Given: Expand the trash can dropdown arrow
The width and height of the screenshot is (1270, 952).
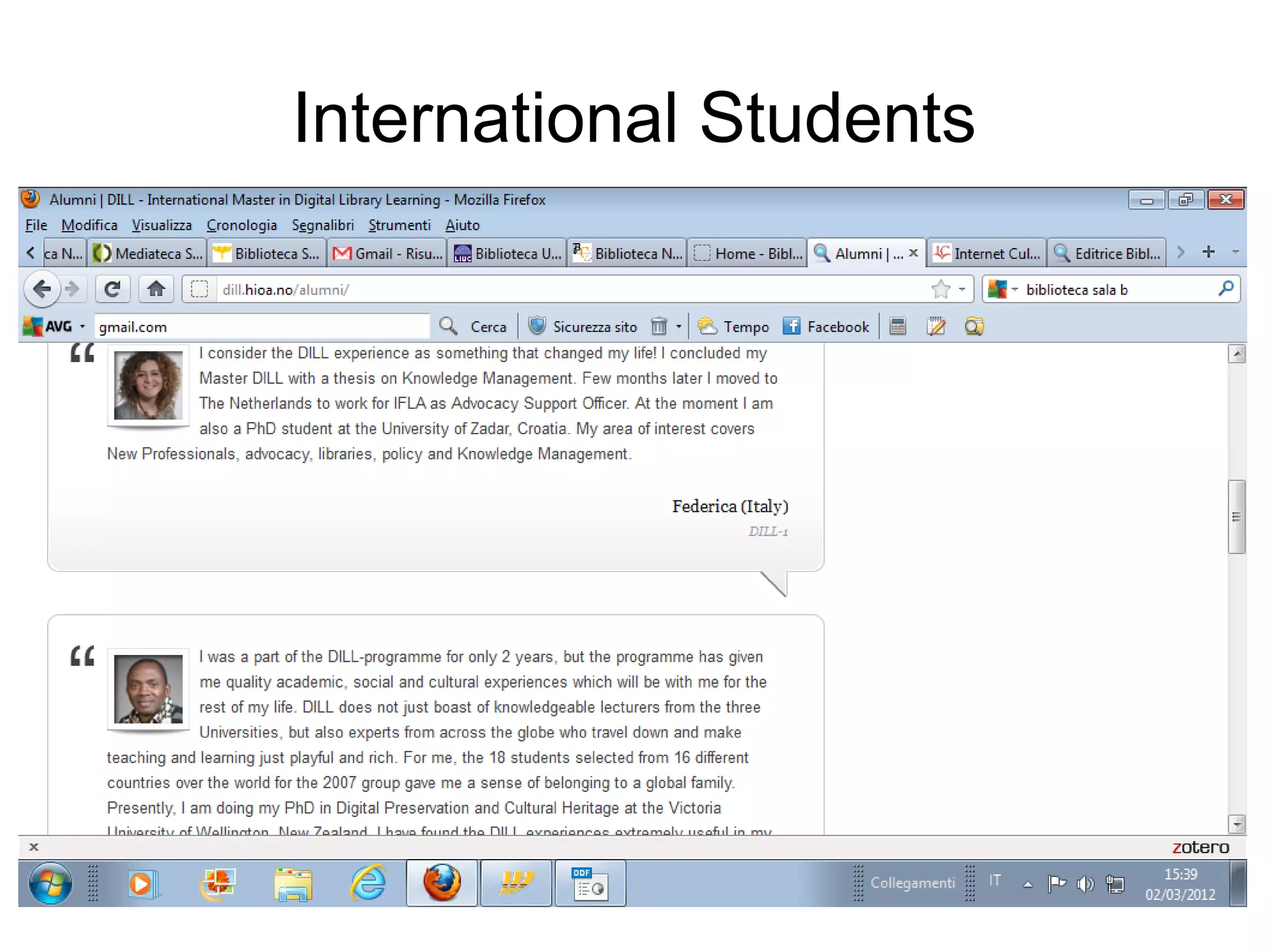Looking at the screenshot, I should [679, 327].
